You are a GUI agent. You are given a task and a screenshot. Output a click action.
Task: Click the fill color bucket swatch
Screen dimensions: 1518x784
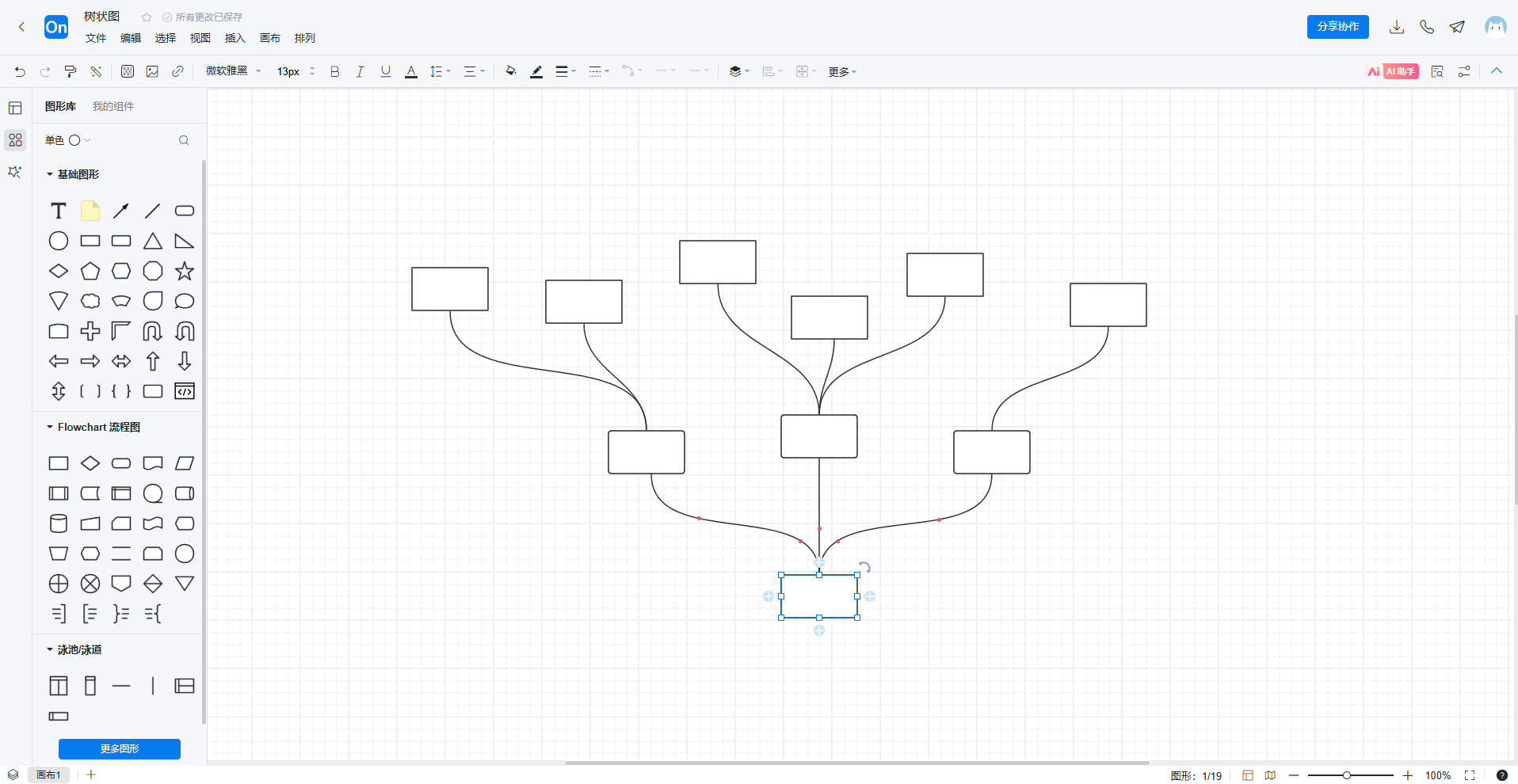tap(511, 72)
